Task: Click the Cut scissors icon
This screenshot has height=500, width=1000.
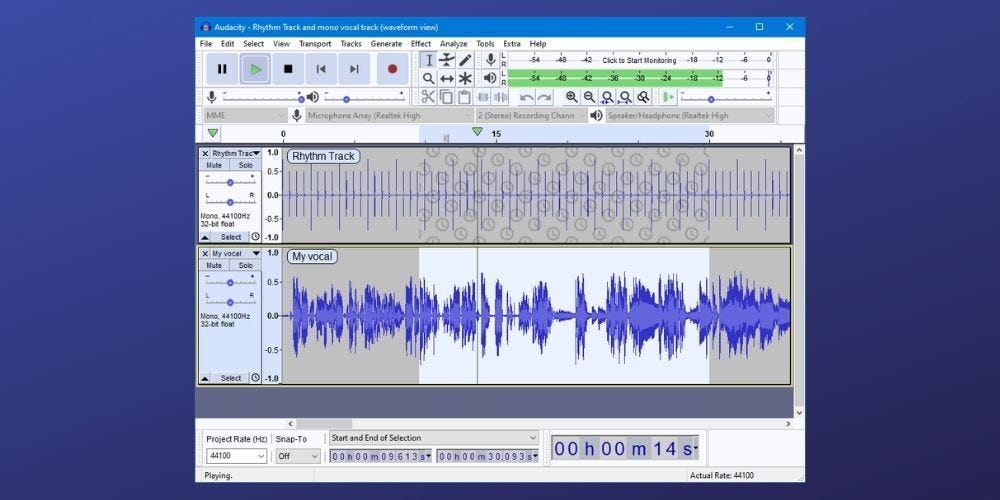Action: pyautogui.click(x=428, y=97)
